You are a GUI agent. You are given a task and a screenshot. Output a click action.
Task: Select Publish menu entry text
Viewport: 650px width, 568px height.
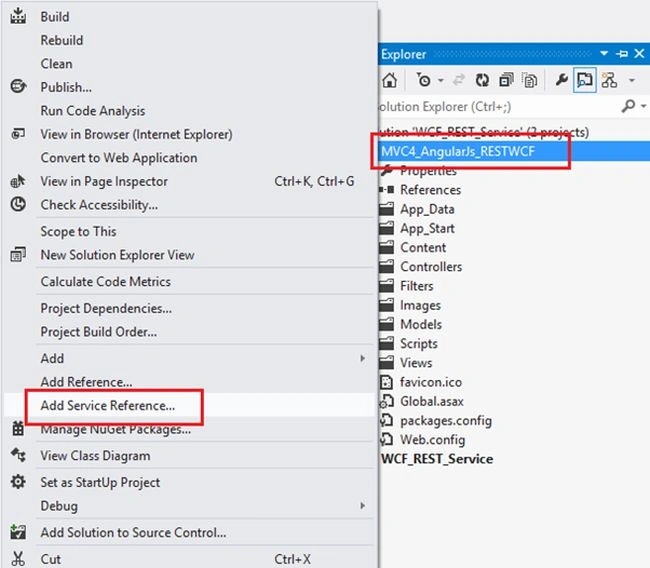tap(66, 87)
